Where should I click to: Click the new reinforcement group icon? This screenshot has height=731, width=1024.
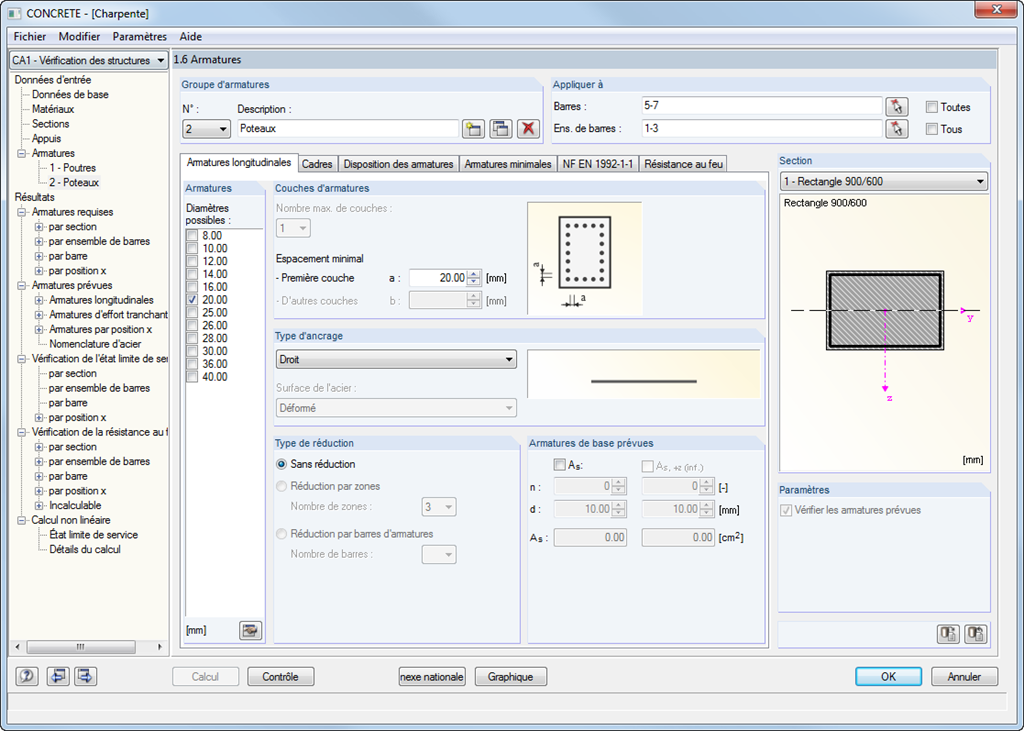pos(473,129)
